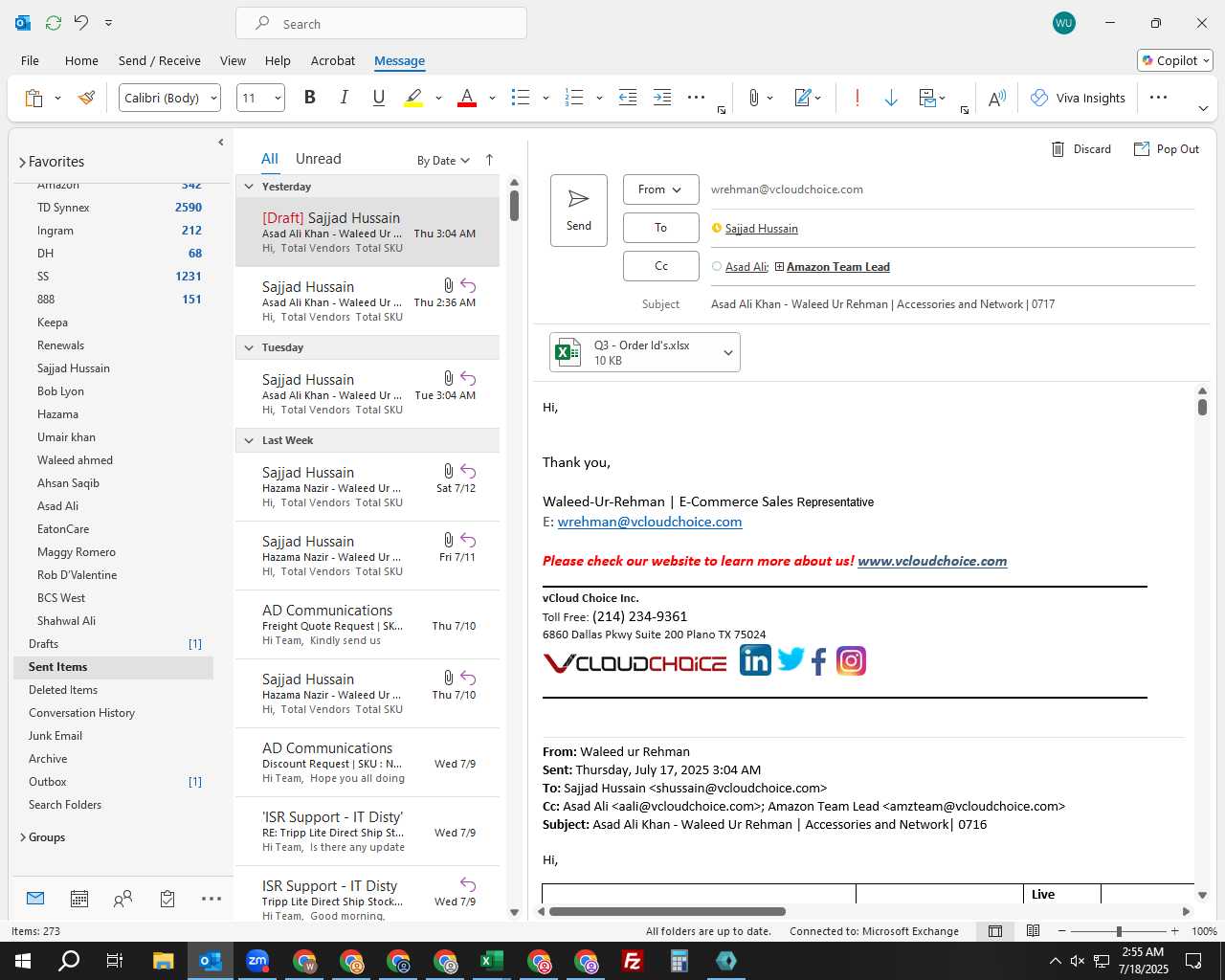The image size is (1225, 980).
Task: Decrease the paragraph indent
Action: click(x=628, y=98)
